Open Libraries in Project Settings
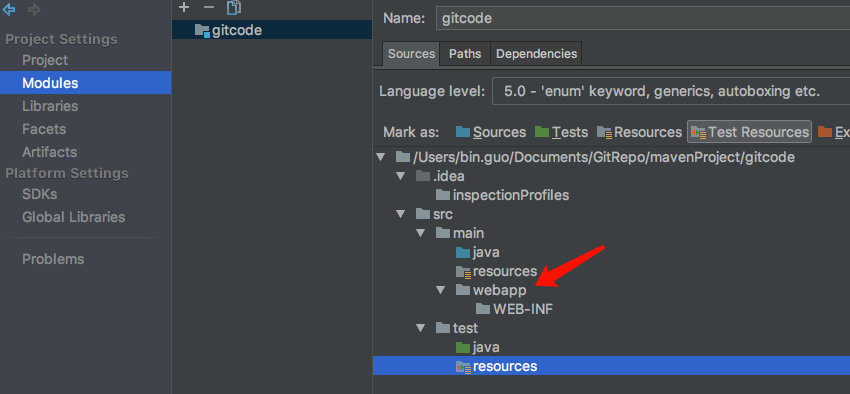850x394 pixels. click(50, 106)
